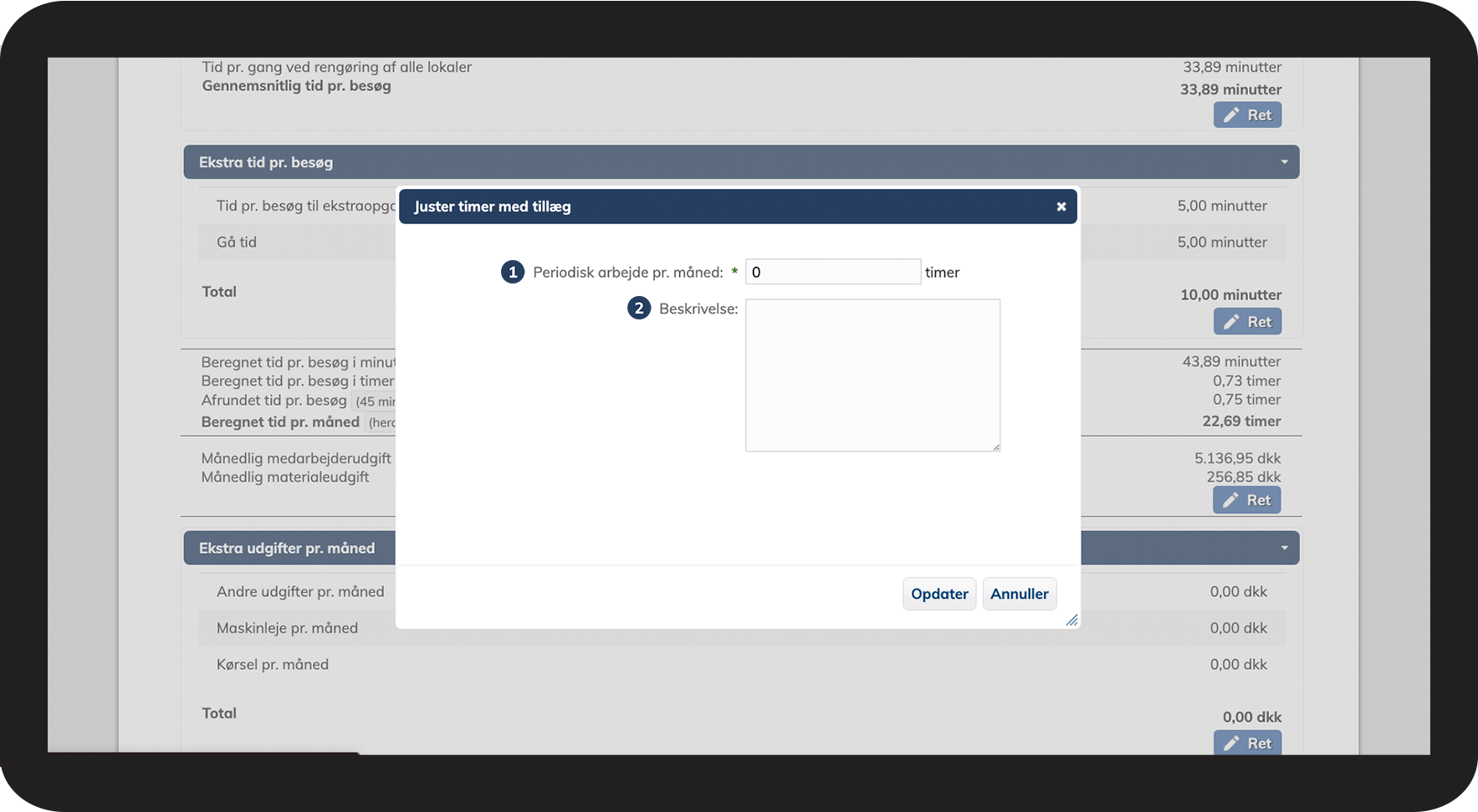The image size is (1478, 812).
Task: Click the Gå tid row label
Action: (237, 243)
